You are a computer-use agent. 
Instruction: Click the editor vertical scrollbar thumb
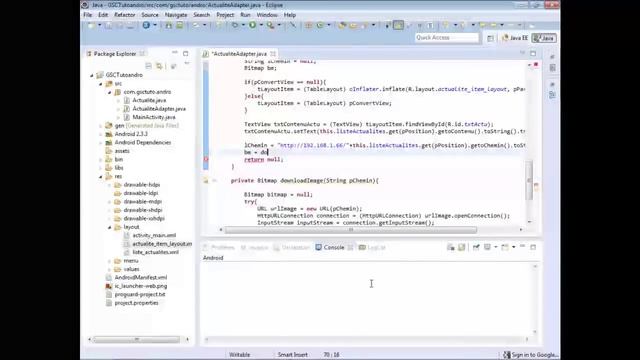(529, 180)
